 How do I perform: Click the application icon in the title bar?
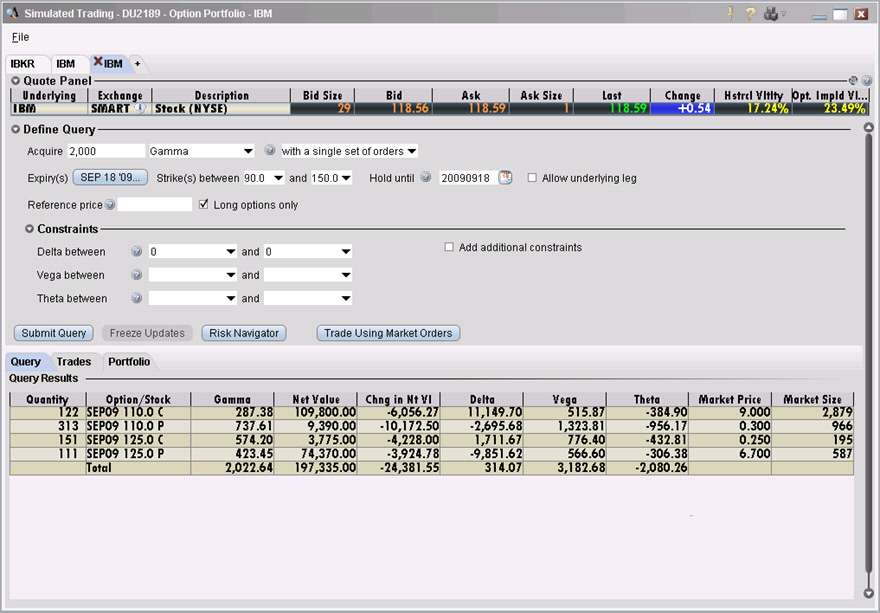[12, 13]
